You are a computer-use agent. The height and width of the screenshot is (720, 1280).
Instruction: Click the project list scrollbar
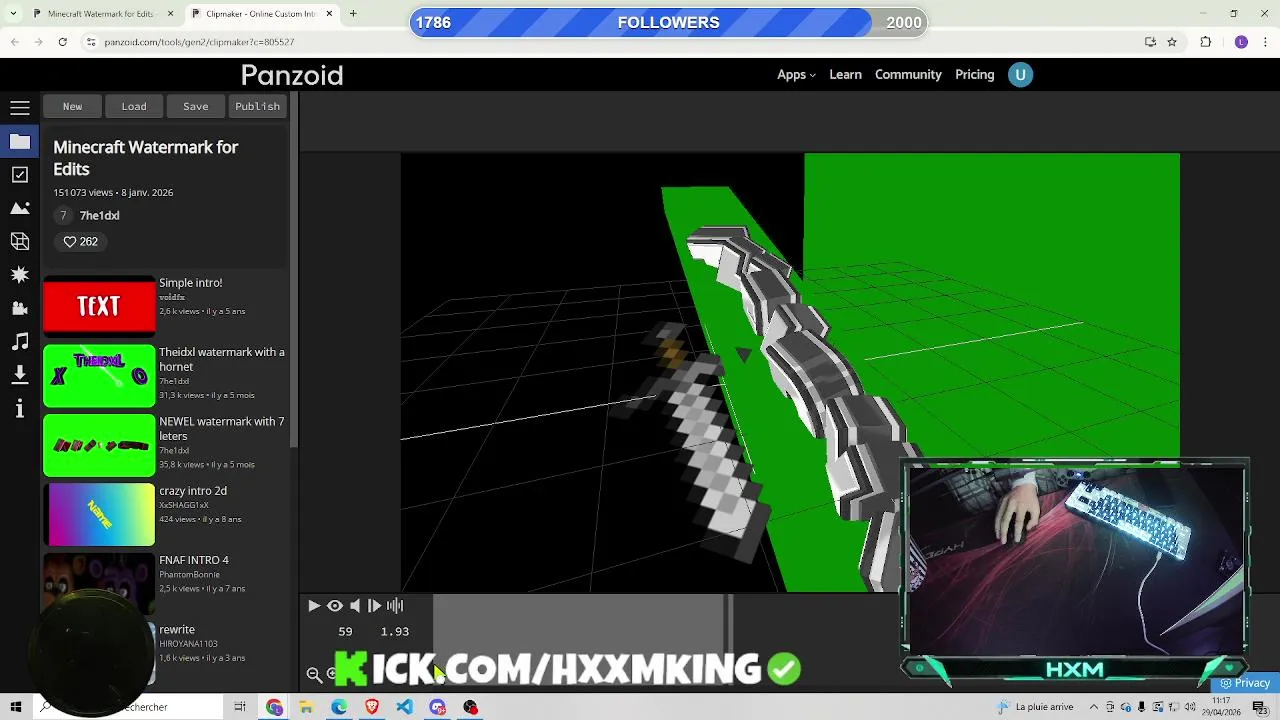click(x=294, y=270)
